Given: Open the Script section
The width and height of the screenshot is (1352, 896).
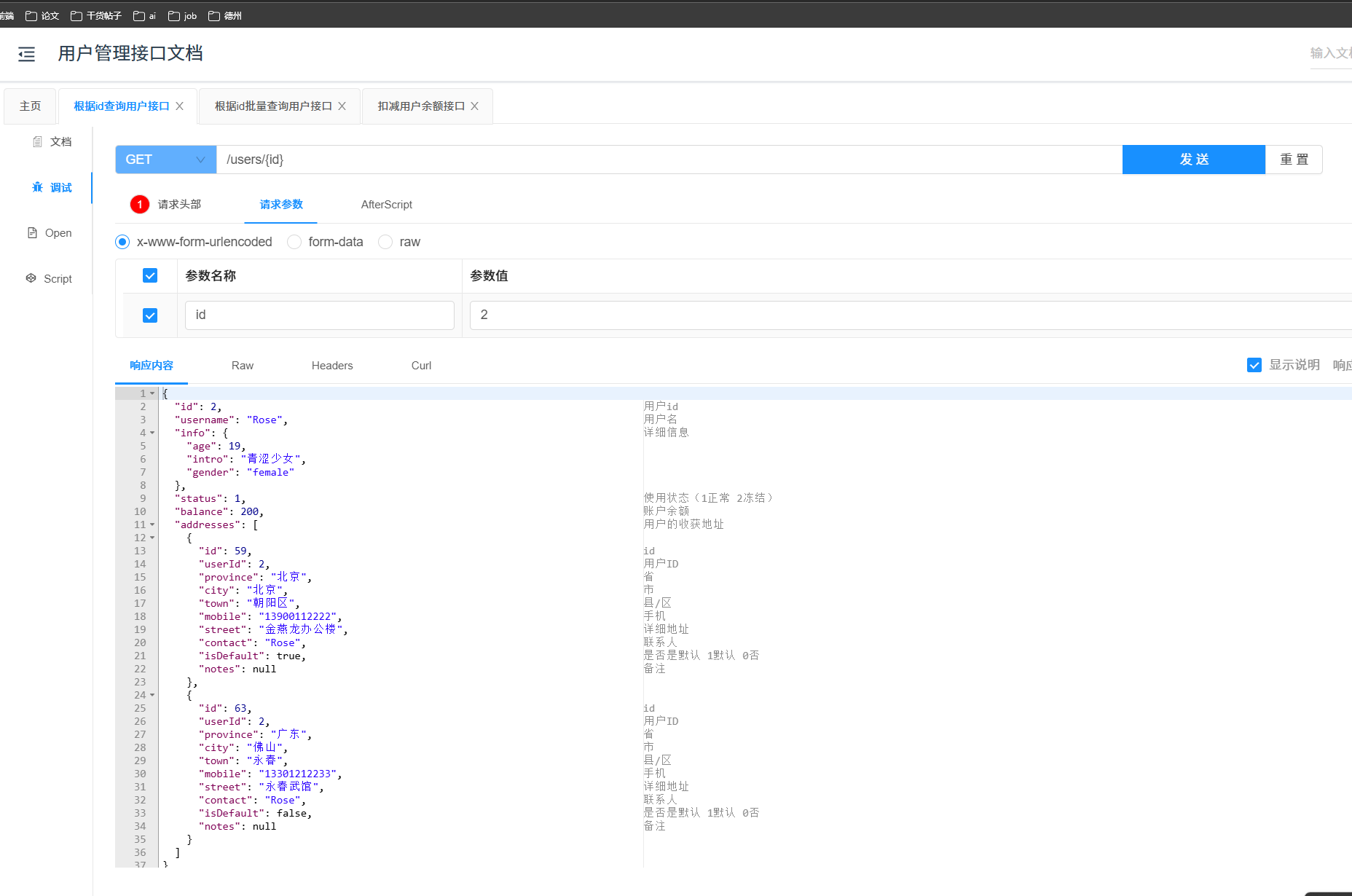Looking at the screenshot, I should pyautogui.click(x=50, y=279).
